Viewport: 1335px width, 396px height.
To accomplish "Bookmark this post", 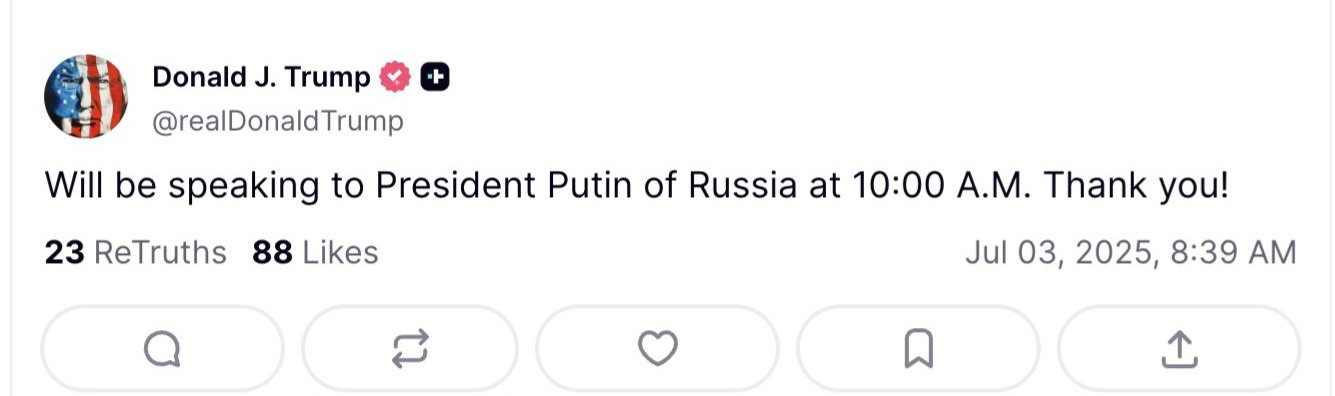I will tap(918, 349).
